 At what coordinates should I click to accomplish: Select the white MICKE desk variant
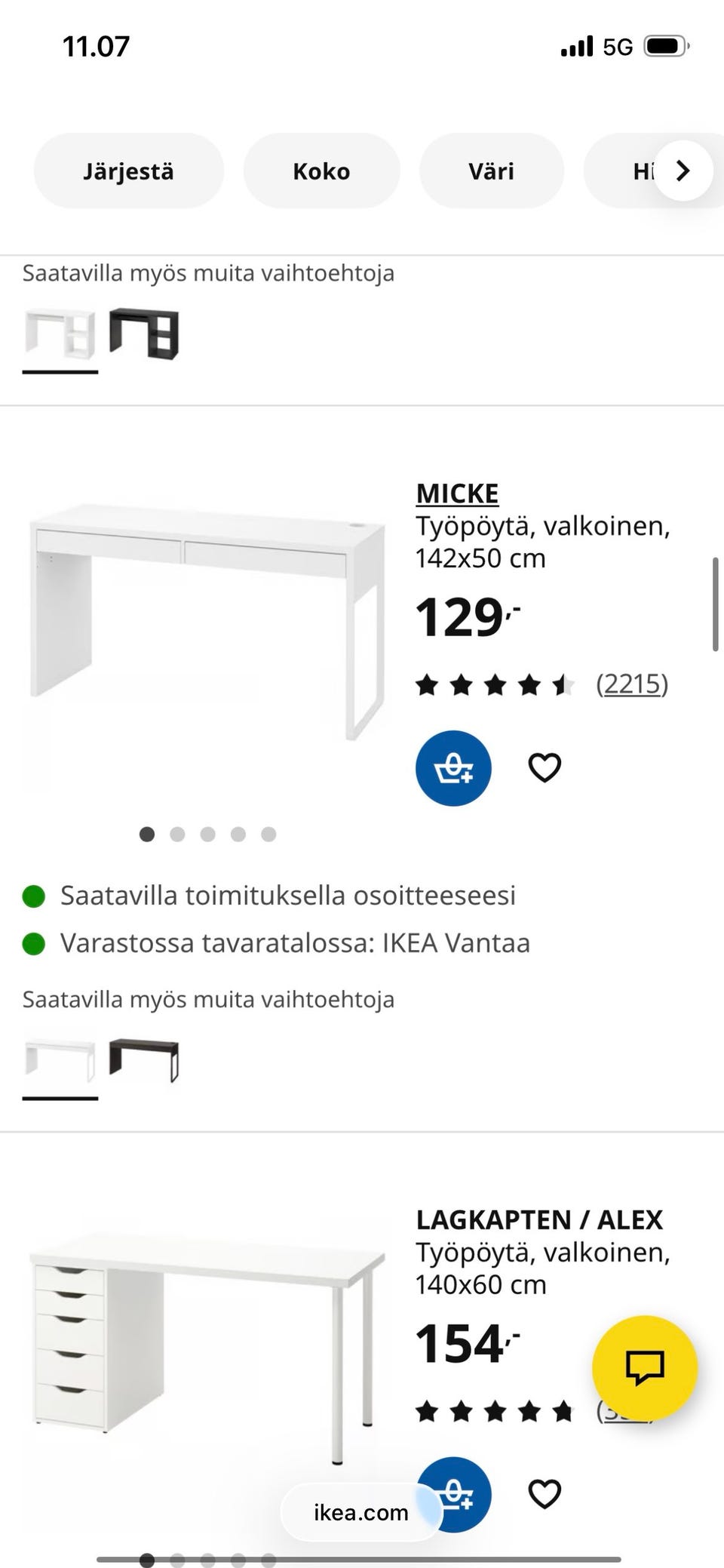60,1059
